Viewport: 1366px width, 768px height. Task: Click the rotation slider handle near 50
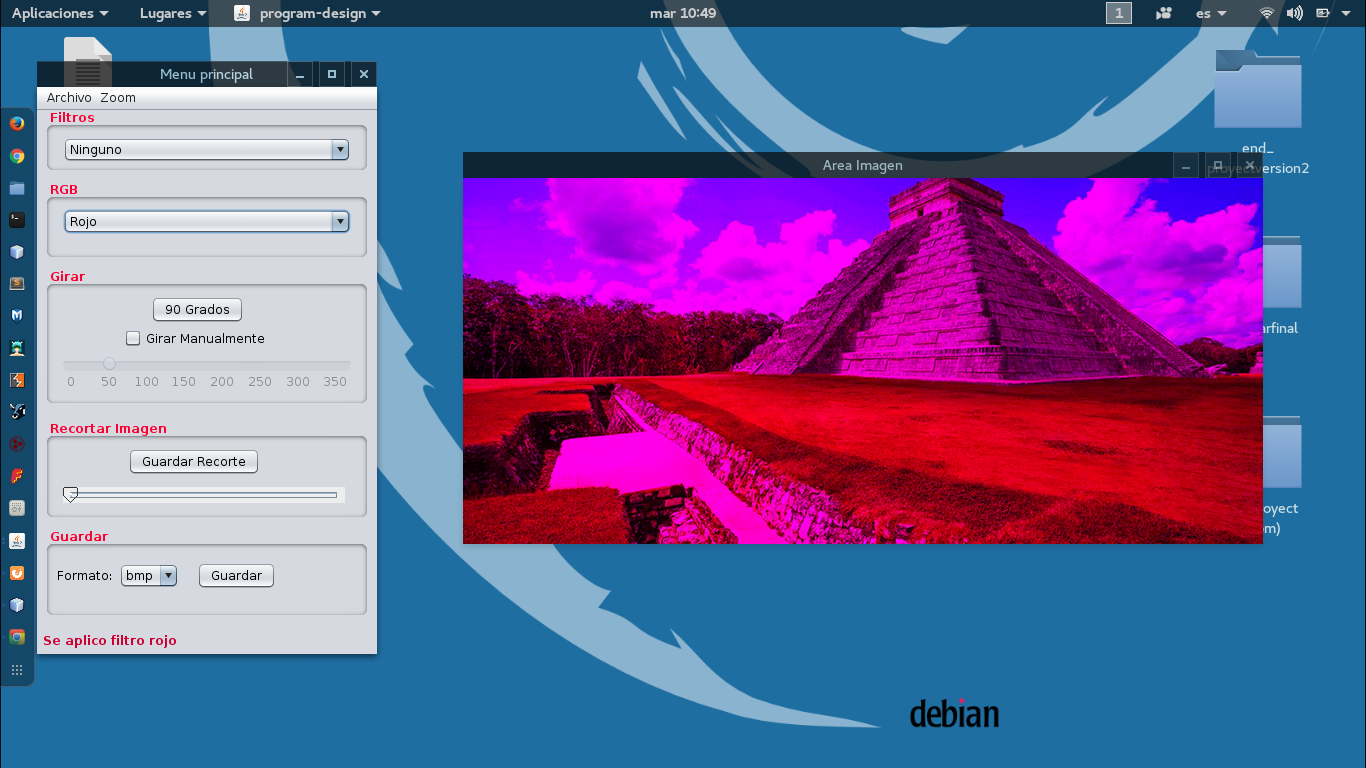pos(110,364)
